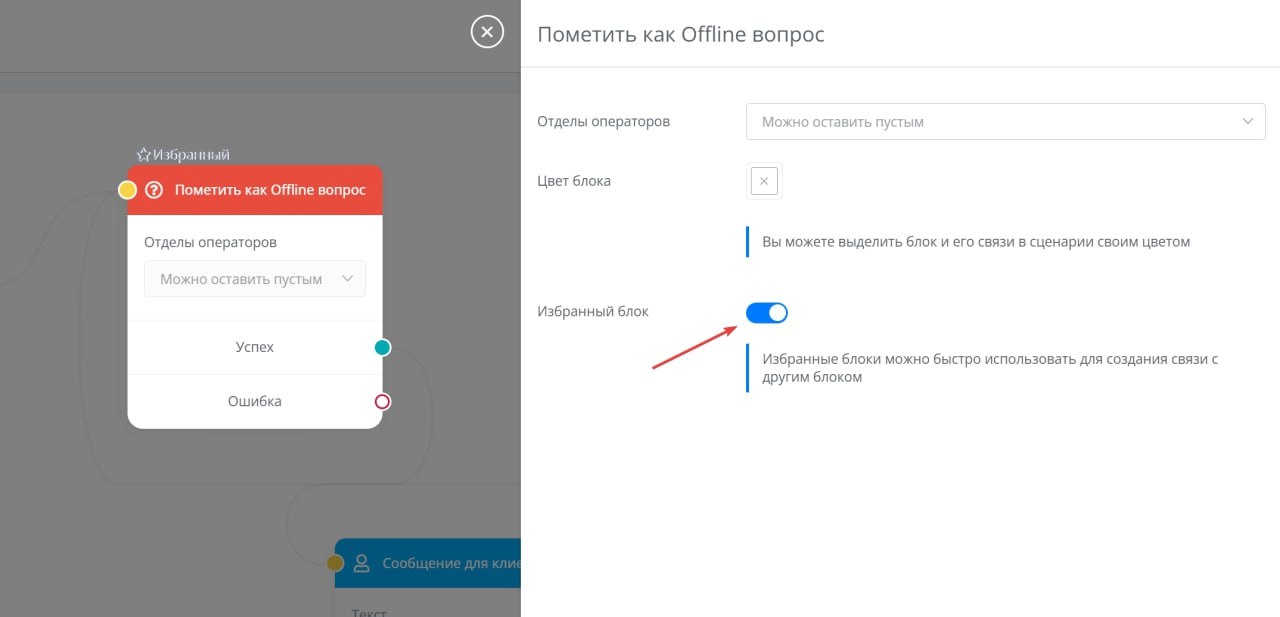Select yellow input connector of Offline question block

coord(128,190)
